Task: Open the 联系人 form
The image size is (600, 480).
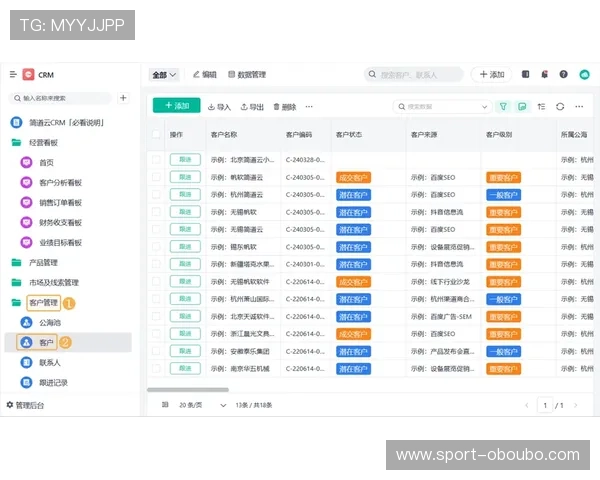Action: (50, 362)
